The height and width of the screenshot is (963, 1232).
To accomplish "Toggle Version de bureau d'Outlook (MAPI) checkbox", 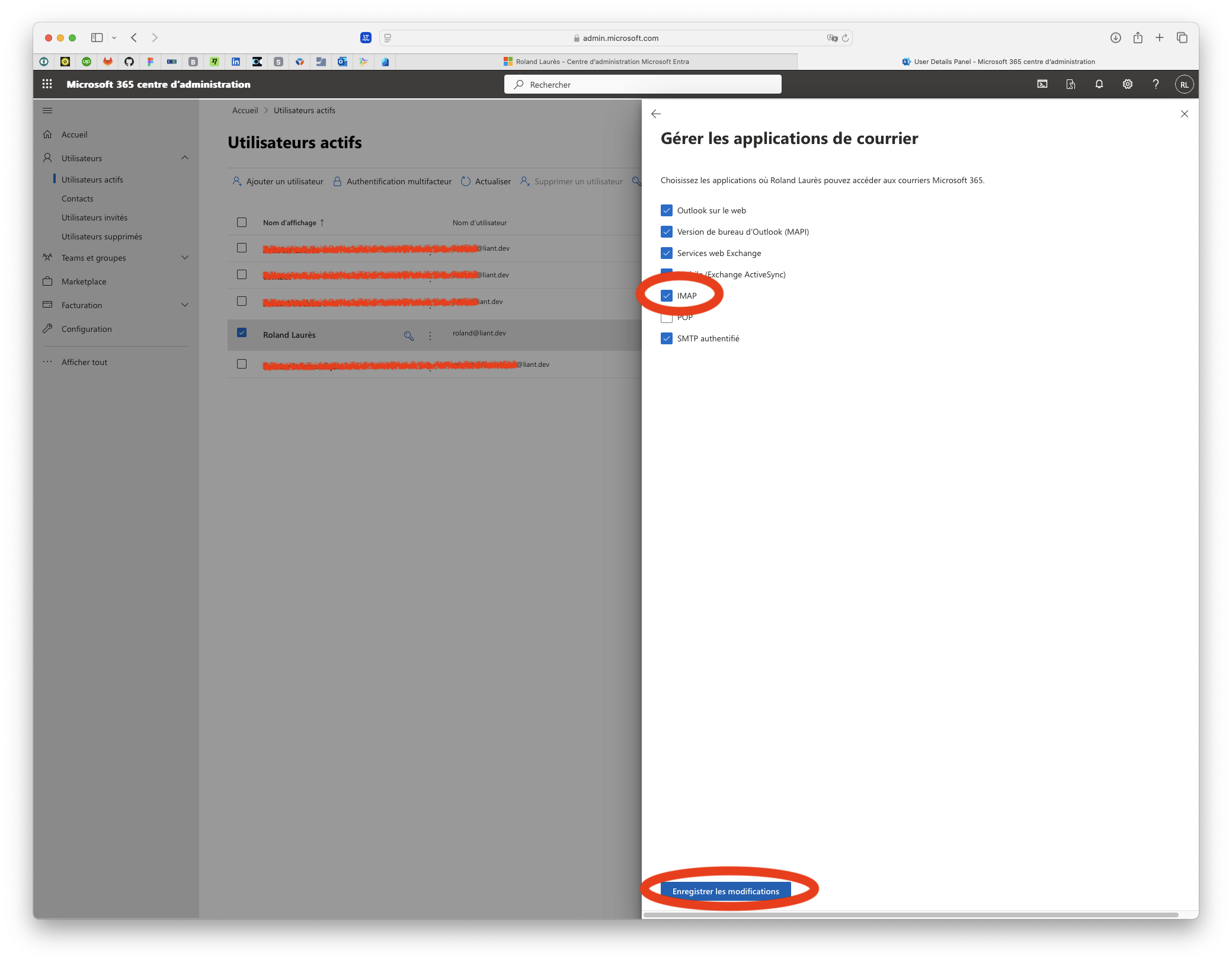I will tap(667, 232).
